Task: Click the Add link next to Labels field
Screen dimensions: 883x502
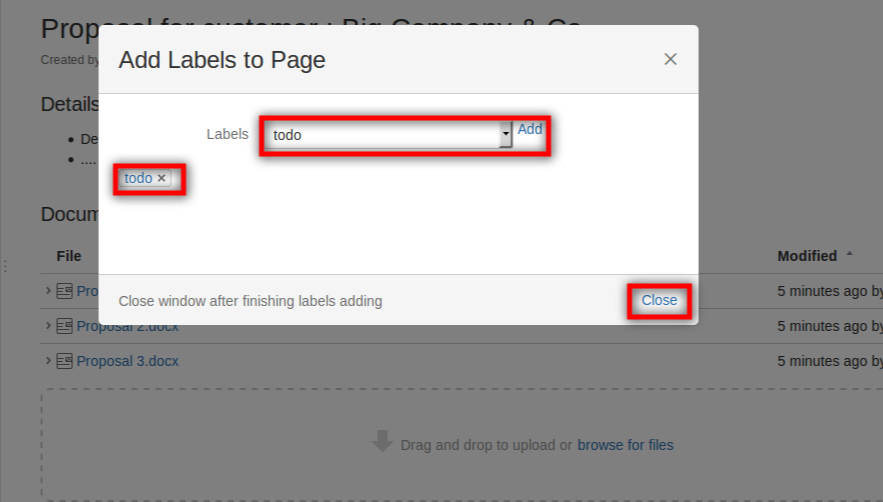Action: click(530, 129)
